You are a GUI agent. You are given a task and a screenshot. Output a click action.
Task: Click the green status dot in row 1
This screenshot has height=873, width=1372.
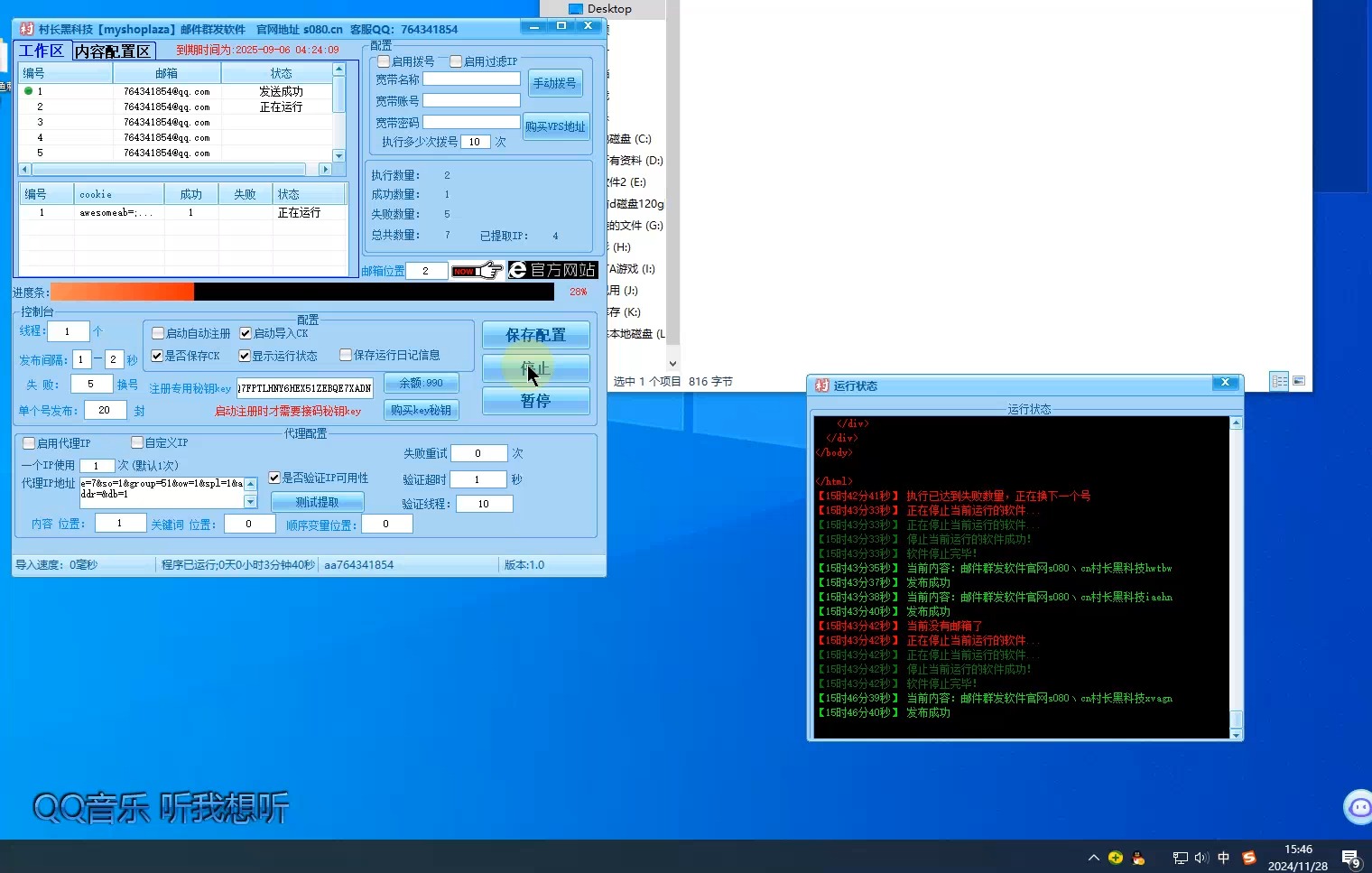coord(28,91)
